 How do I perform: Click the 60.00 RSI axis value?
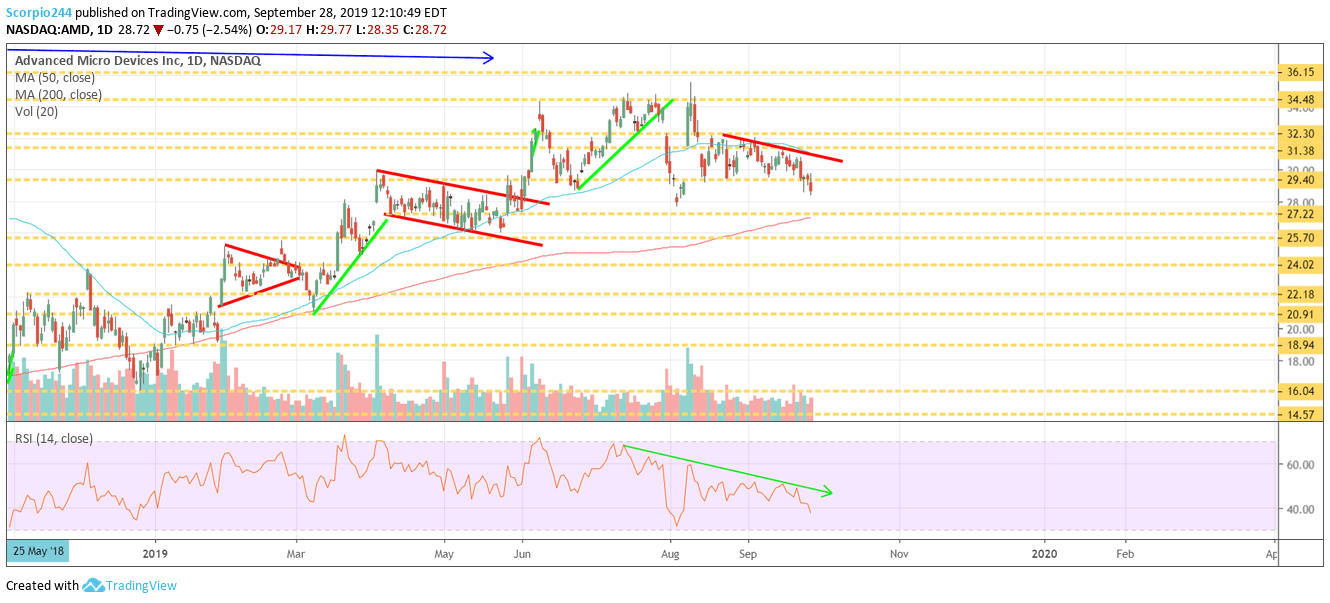[1298, 464]
